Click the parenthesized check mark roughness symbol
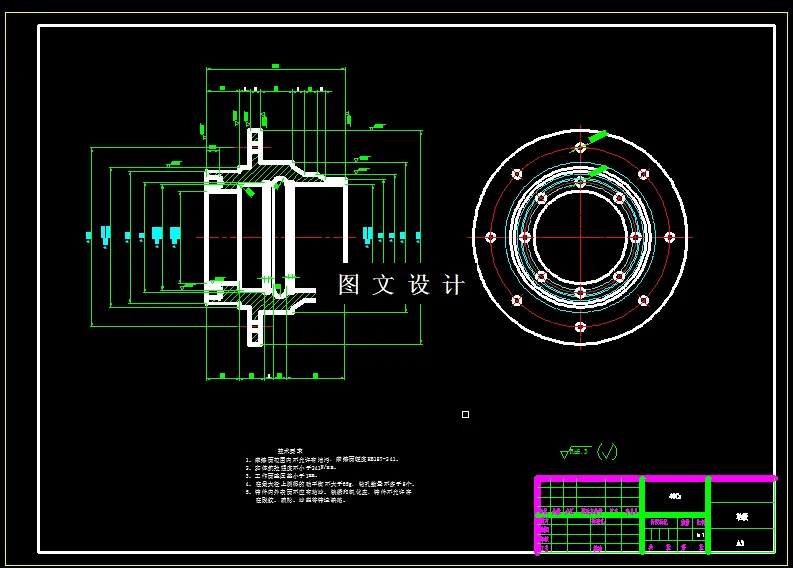This screenshot has height=568, width=793. (607, 451)
